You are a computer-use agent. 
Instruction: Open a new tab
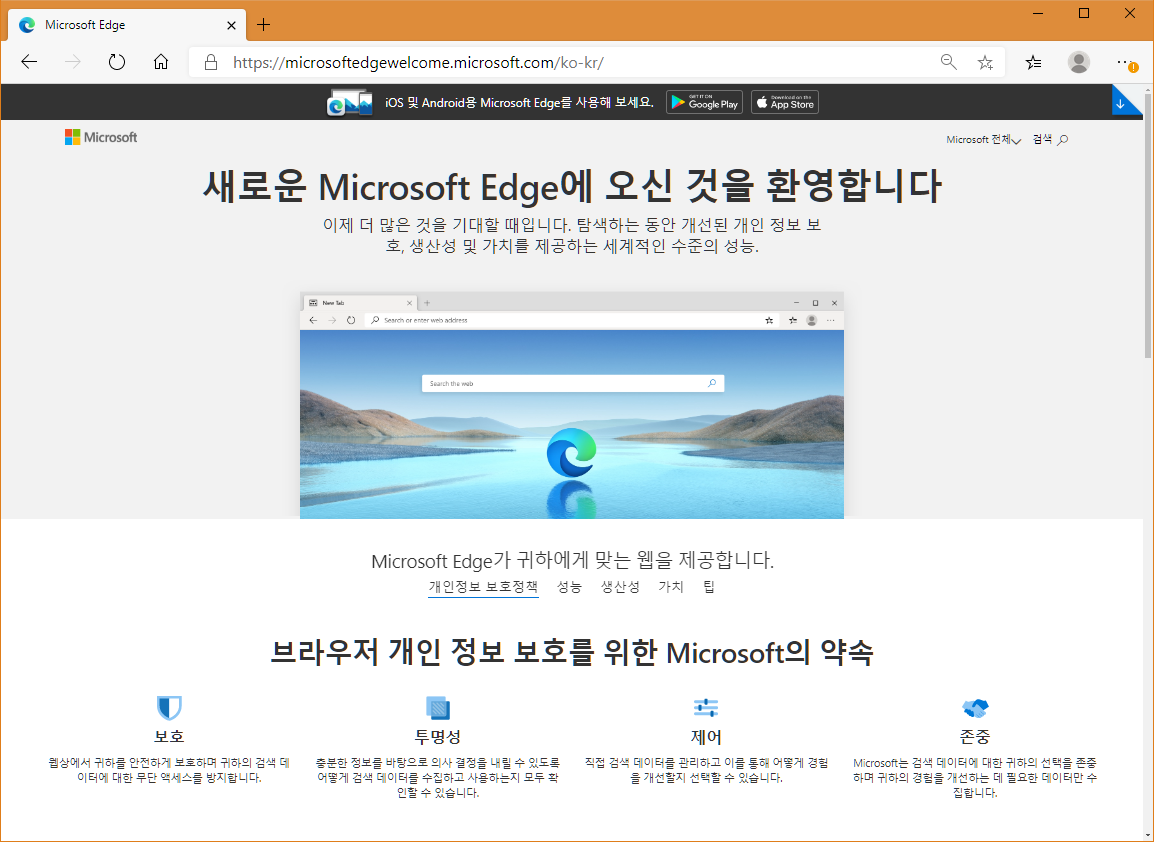[263, 25]
